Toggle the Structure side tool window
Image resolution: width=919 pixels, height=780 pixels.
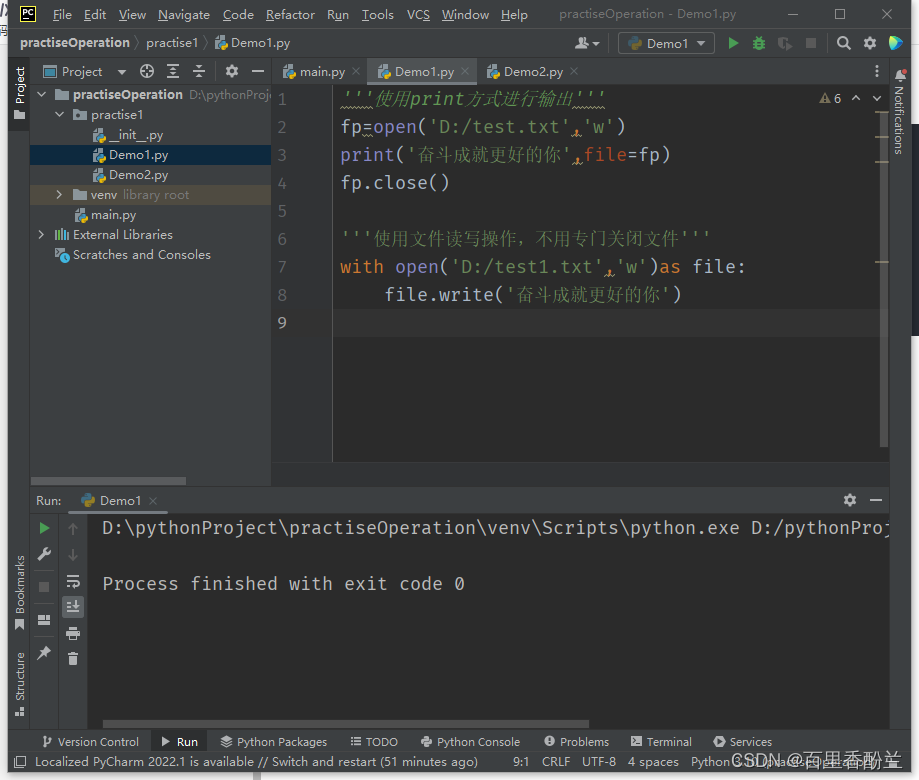click(20, 684)
